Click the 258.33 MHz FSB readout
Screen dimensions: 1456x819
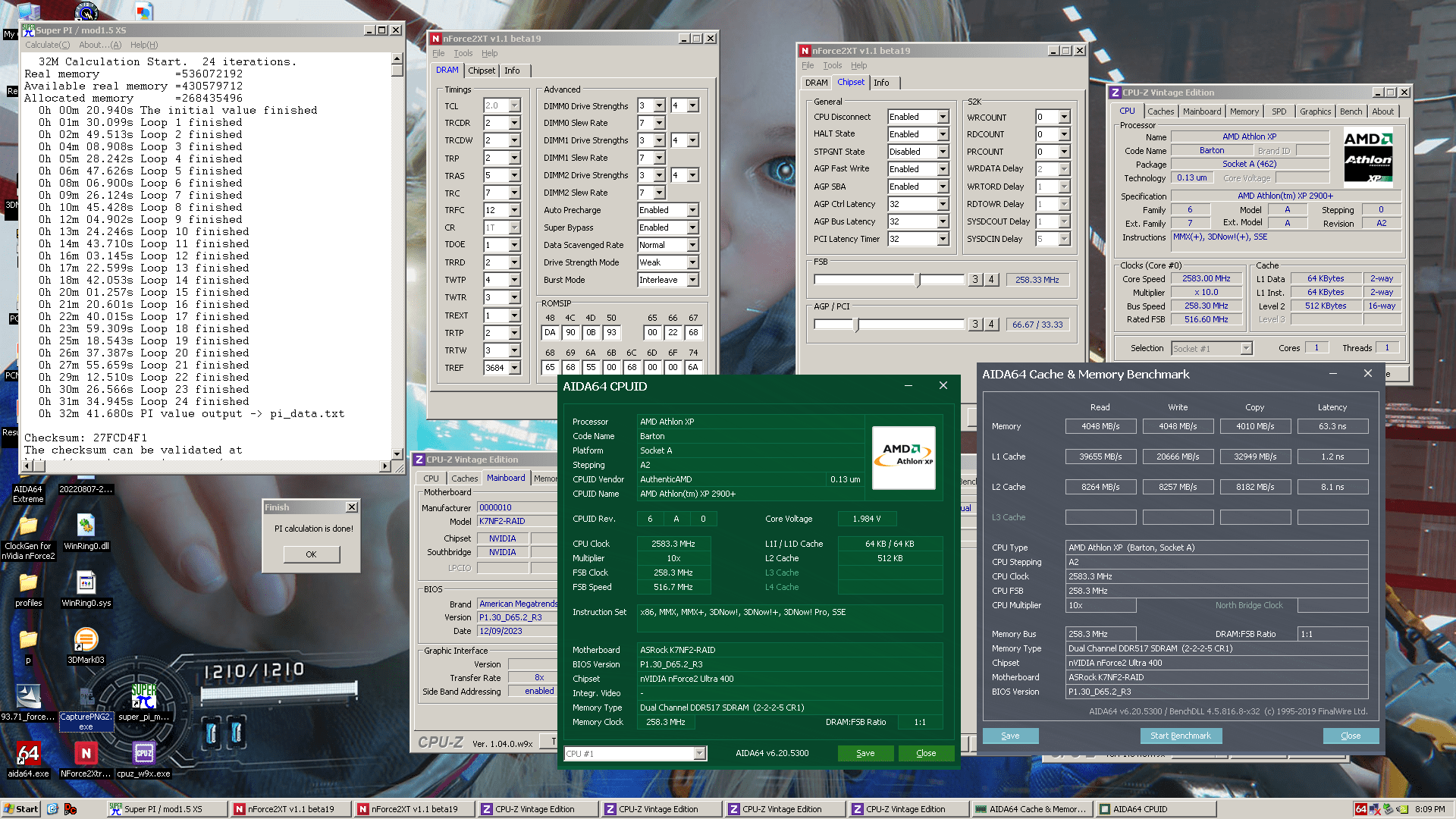click(x=1037, y=280)
